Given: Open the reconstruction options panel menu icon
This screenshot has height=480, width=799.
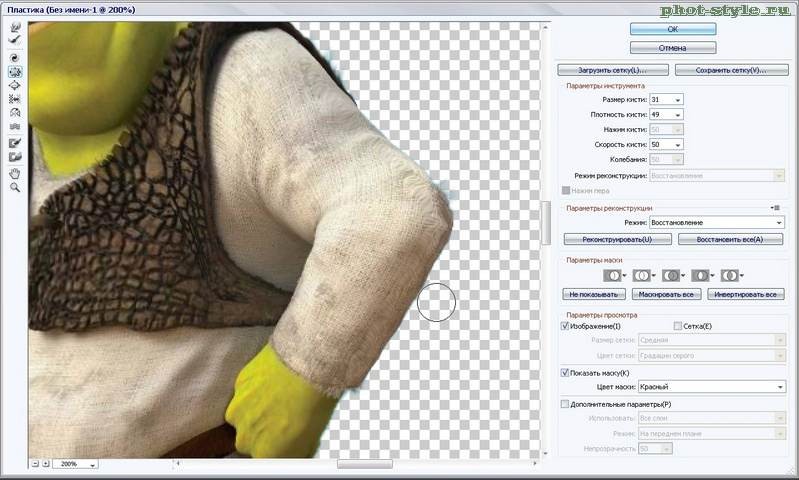Looking at the screenshot, I should pos(776,208).
